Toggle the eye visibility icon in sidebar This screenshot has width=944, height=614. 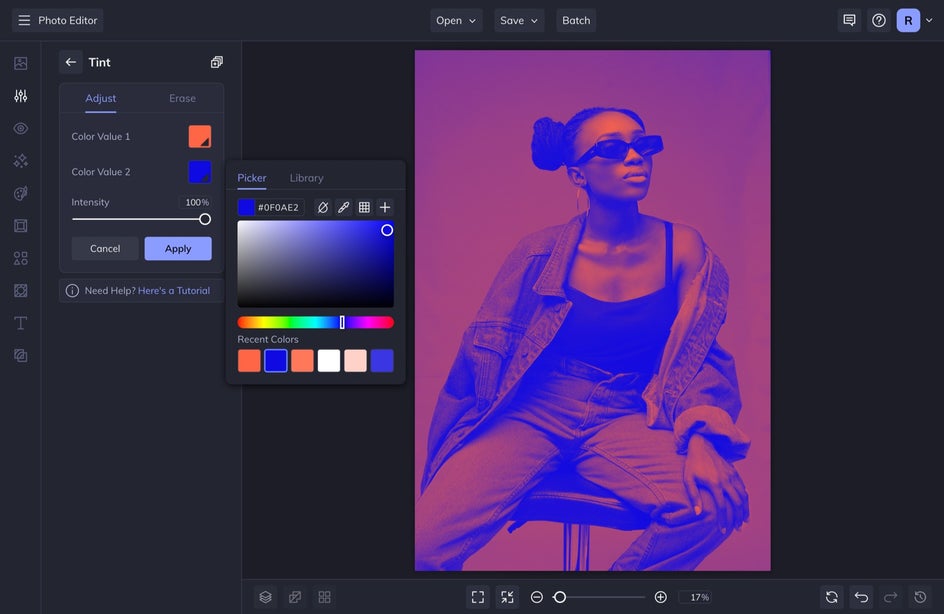click(20, 128)
